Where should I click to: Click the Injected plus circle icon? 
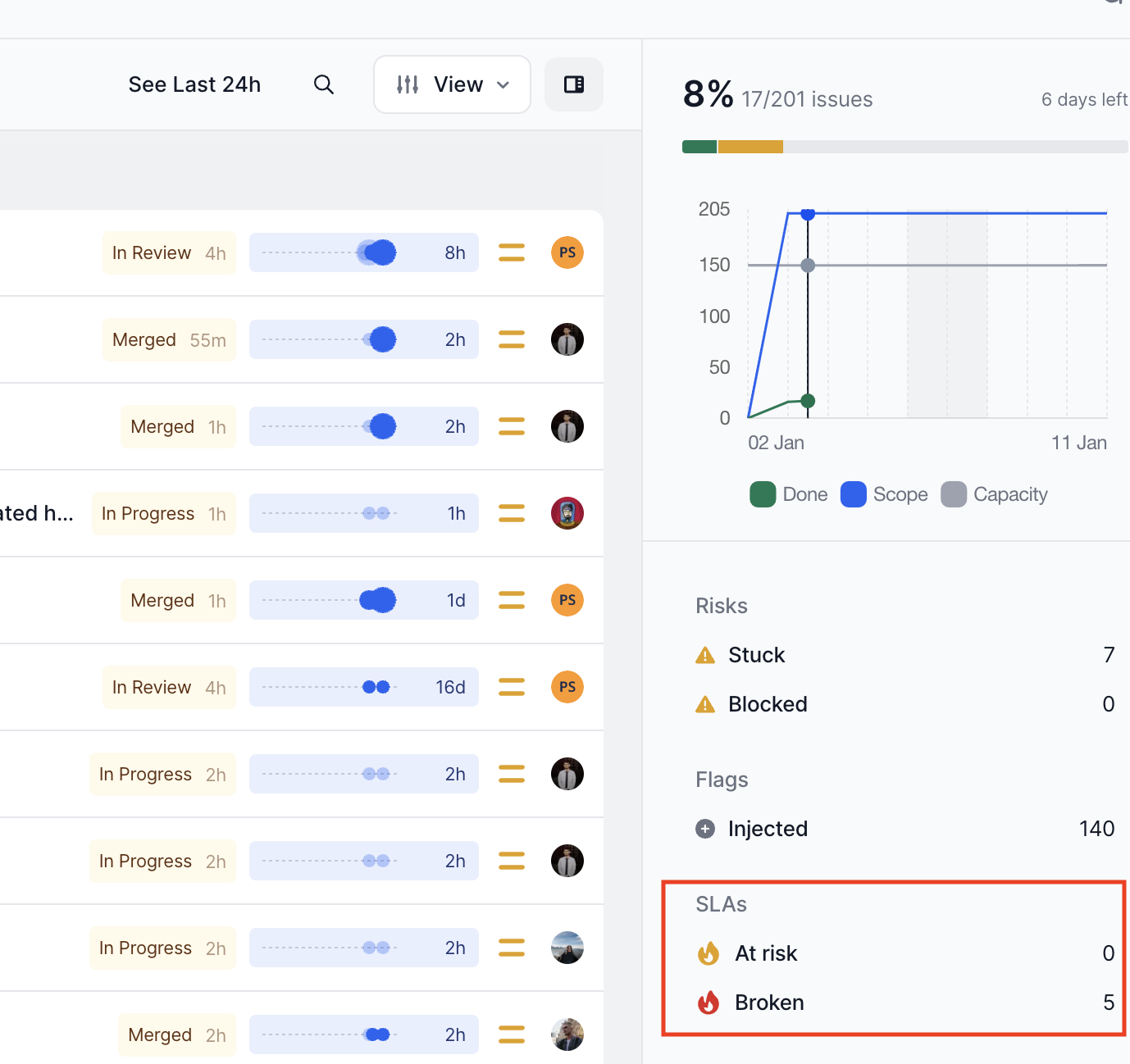point(705,829)
